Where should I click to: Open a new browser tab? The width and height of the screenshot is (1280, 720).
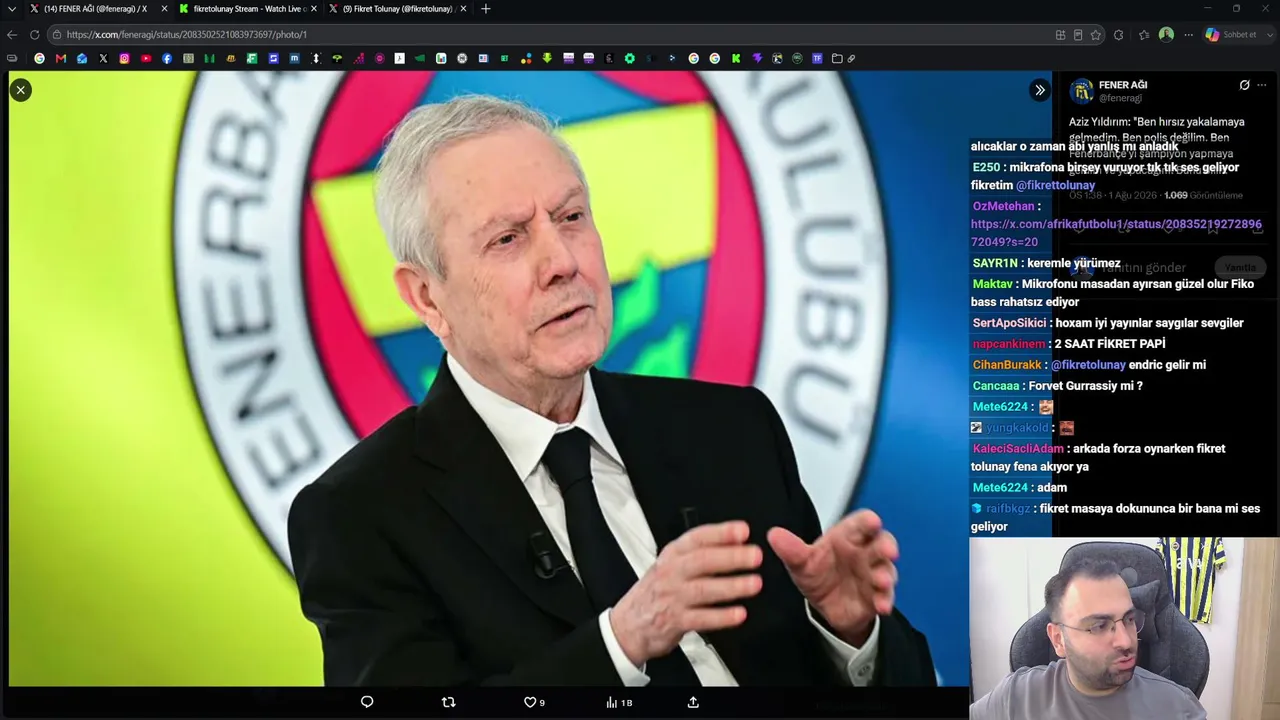coord(486,9)
